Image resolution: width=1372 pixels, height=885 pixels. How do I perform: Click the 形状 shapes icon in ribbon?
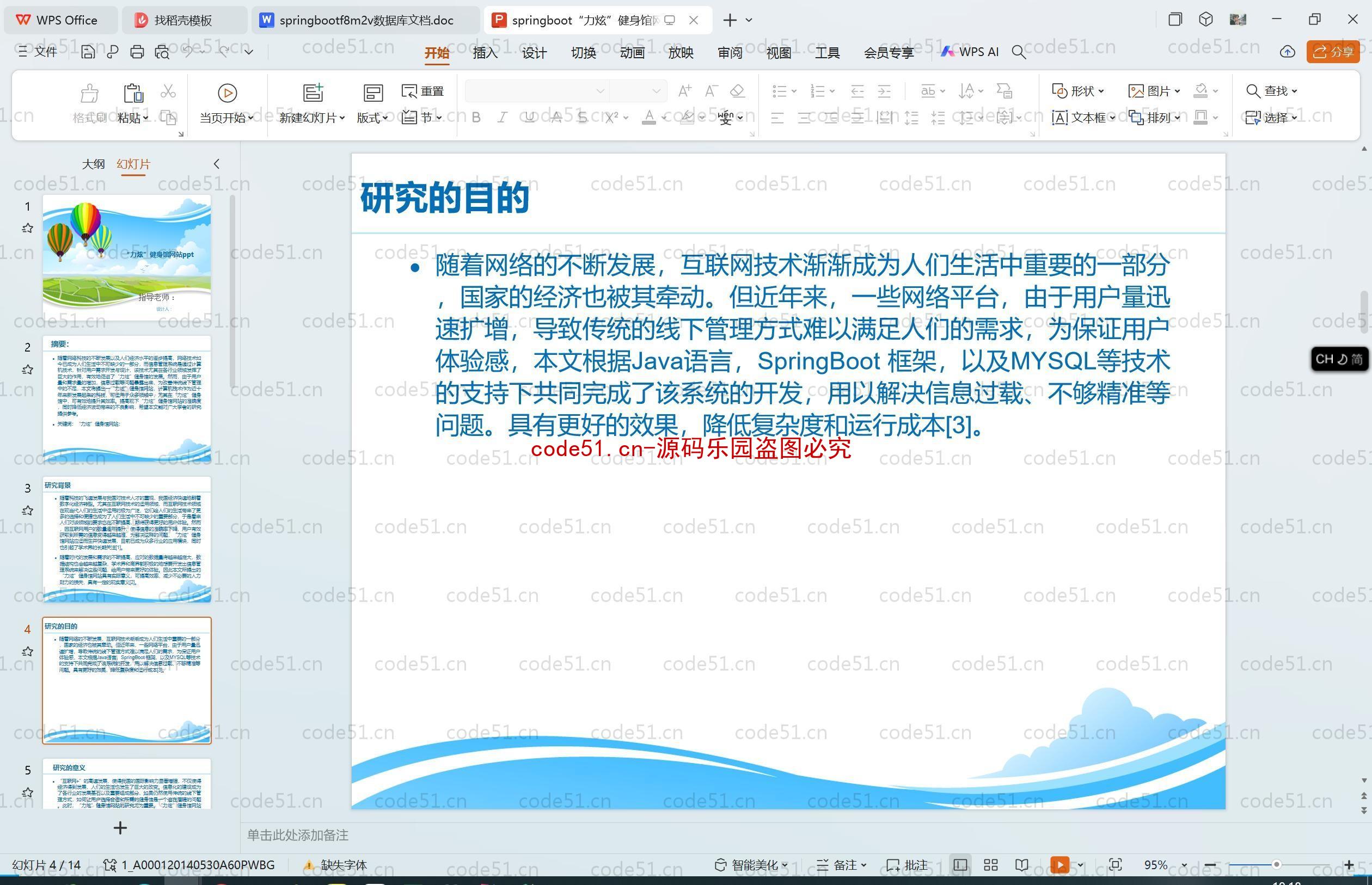[1075, 90]
